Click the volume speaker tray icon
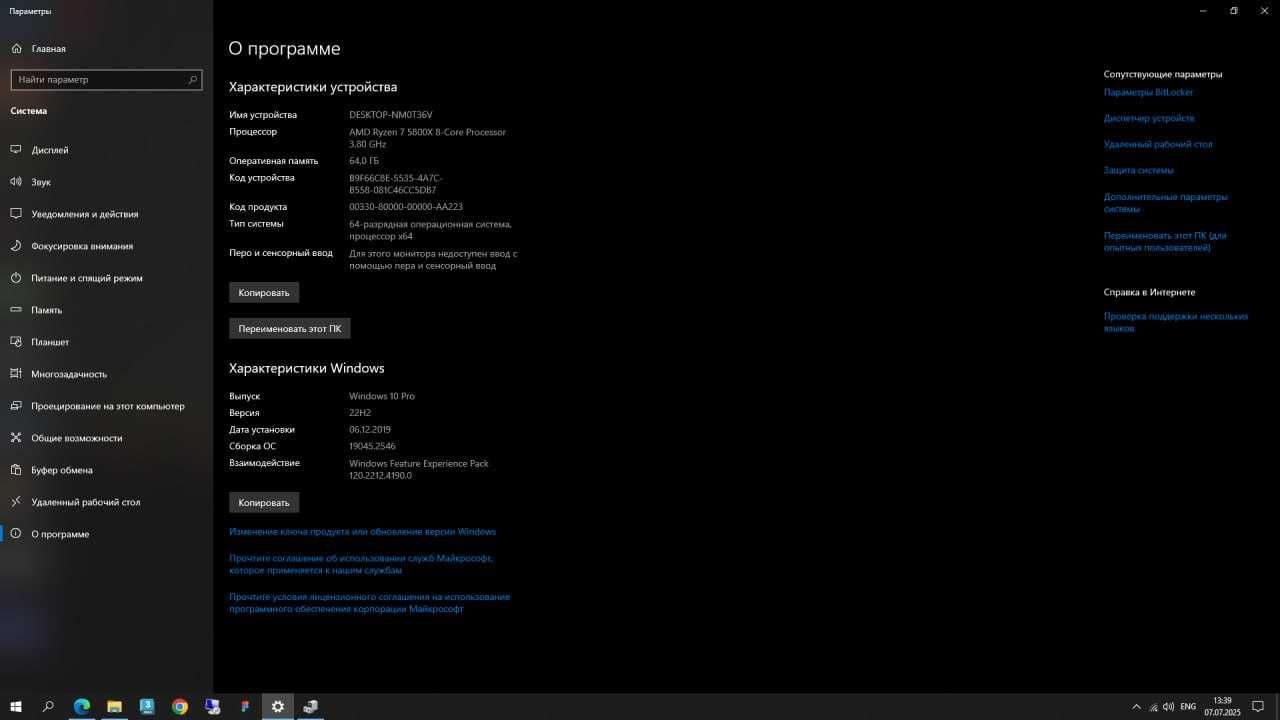 point(1169,707)
